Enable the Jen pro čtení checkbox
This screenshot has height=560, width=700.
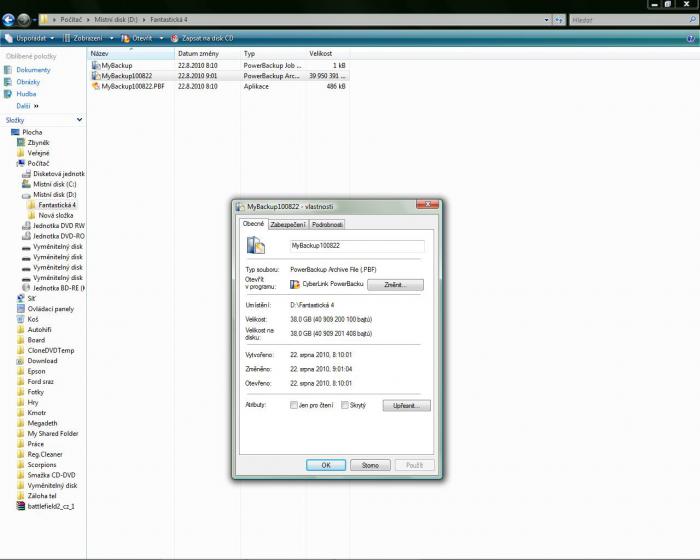pyautogui.click(x=293, y=405)
